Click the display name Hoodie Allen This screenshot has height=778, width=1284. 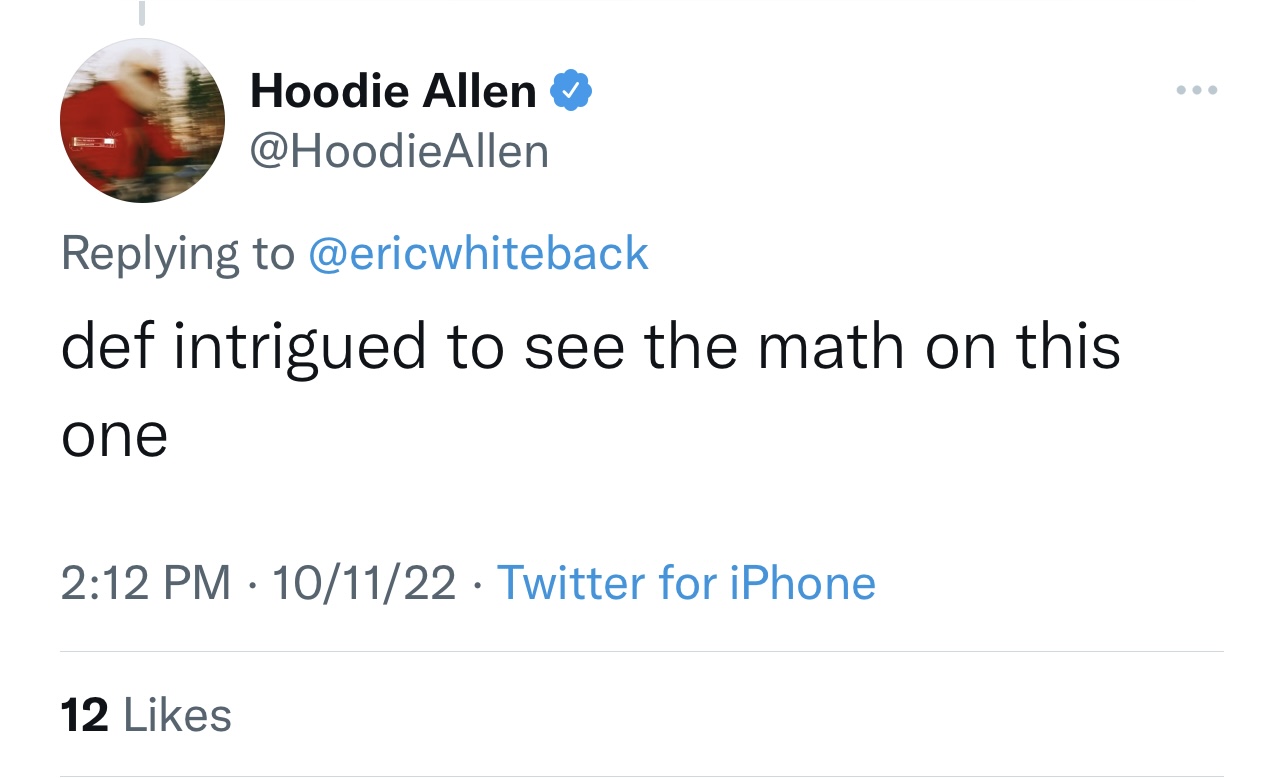pos(393,92)
